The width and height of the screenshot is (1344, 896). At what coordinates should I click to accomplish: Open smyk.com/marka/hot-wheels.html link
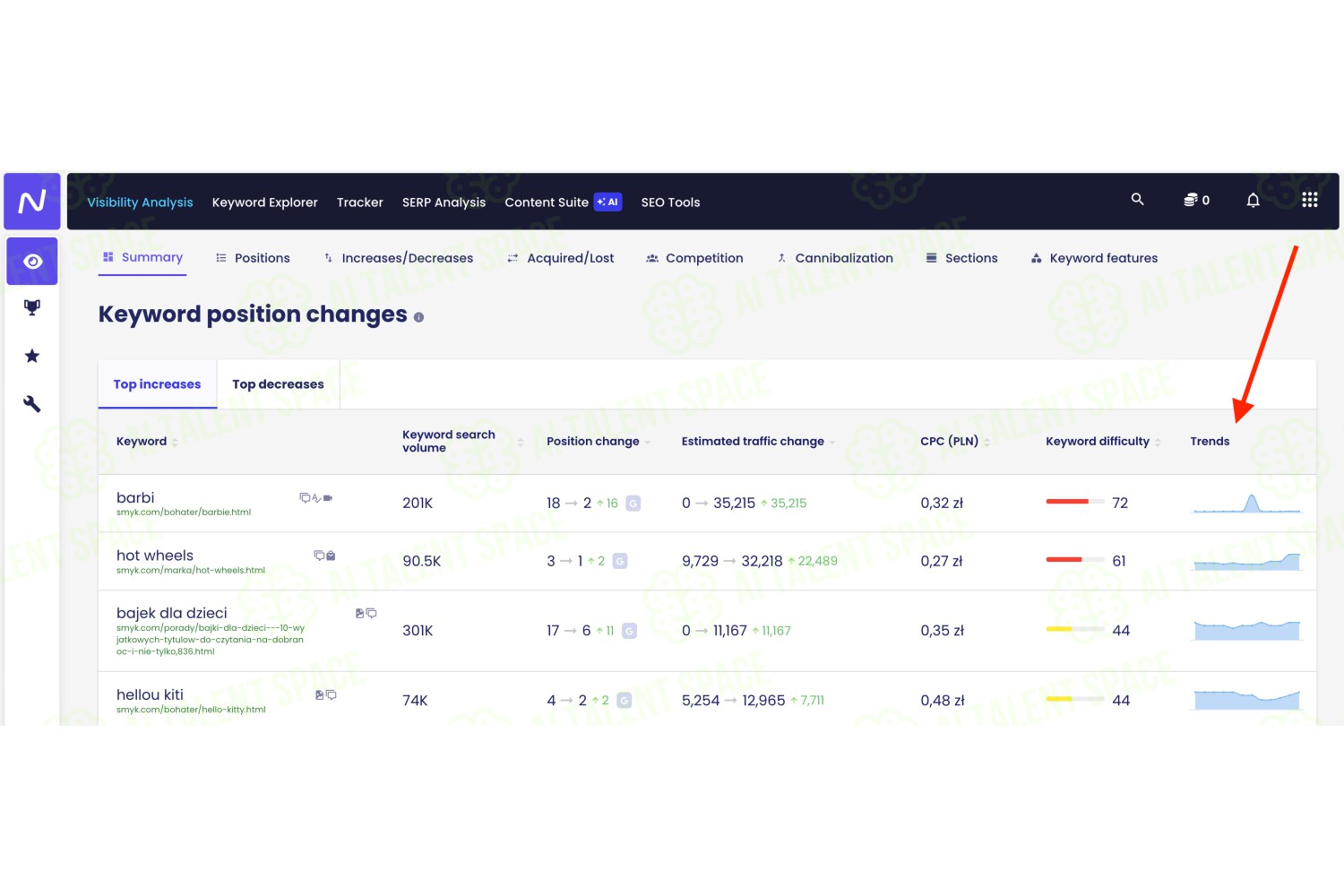tap(191, 570)
